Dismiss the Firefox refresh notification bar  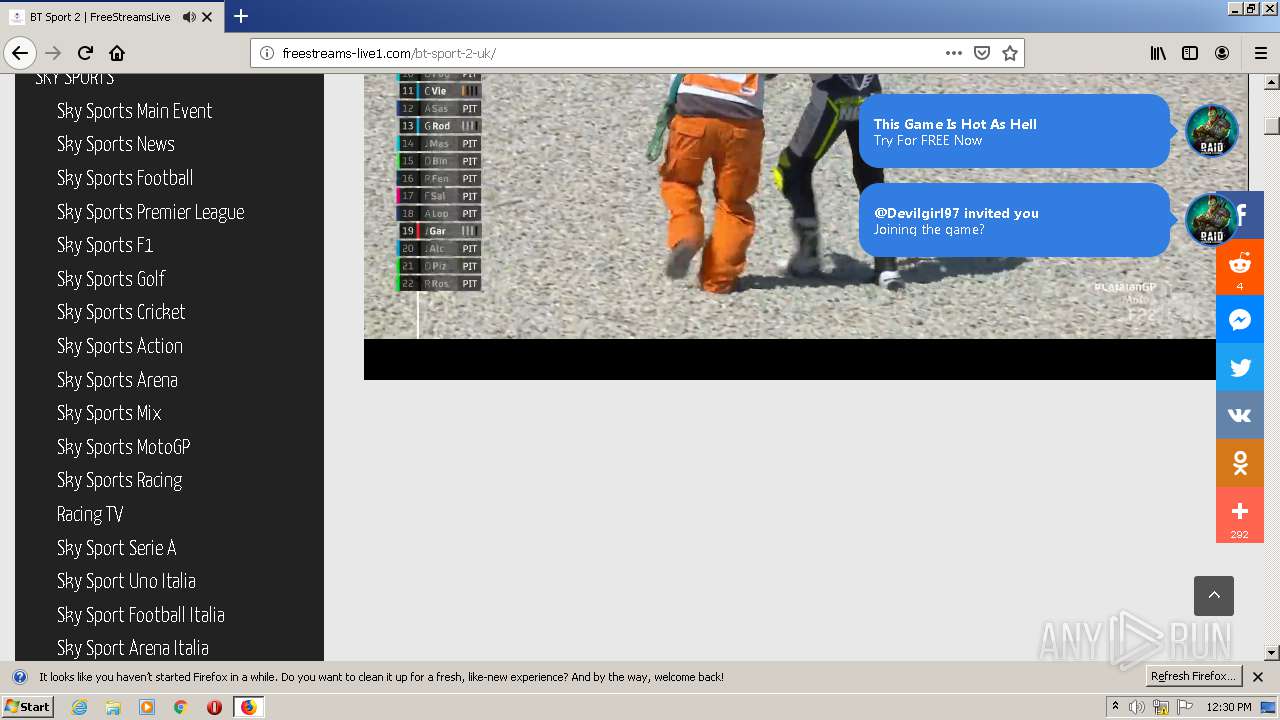(x=1258, y=677)
